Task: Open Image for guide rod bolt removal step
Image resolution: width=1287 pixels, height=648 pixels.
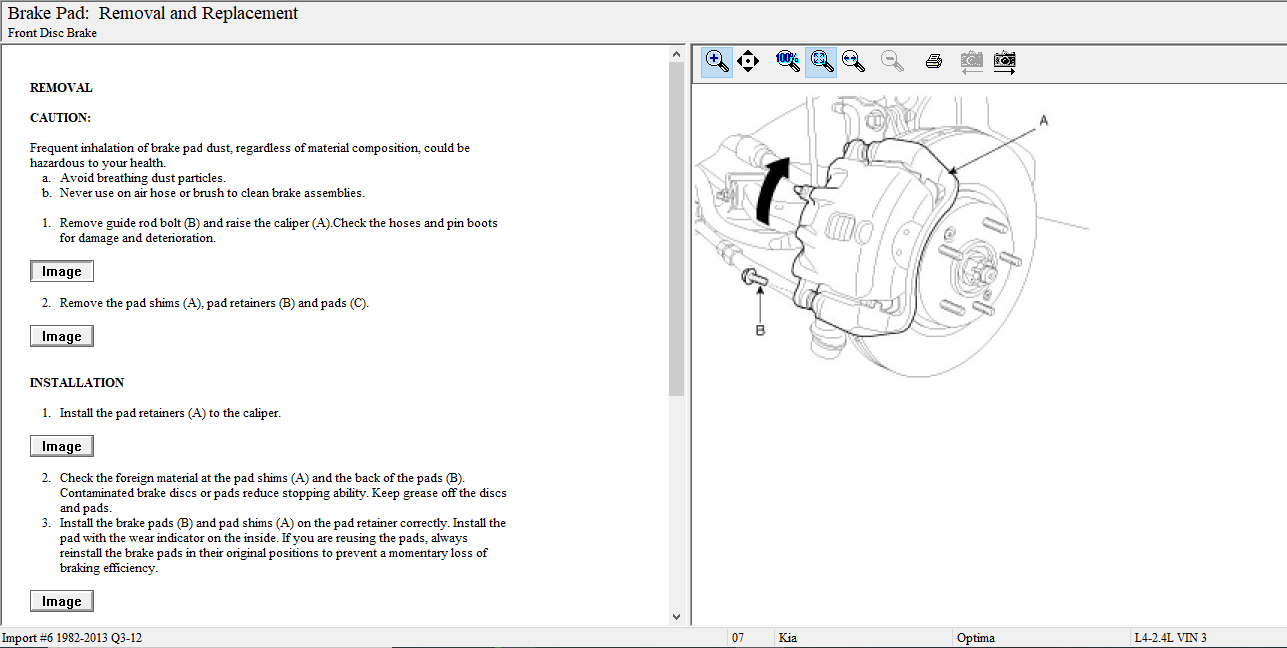Action: pos(62,272)
